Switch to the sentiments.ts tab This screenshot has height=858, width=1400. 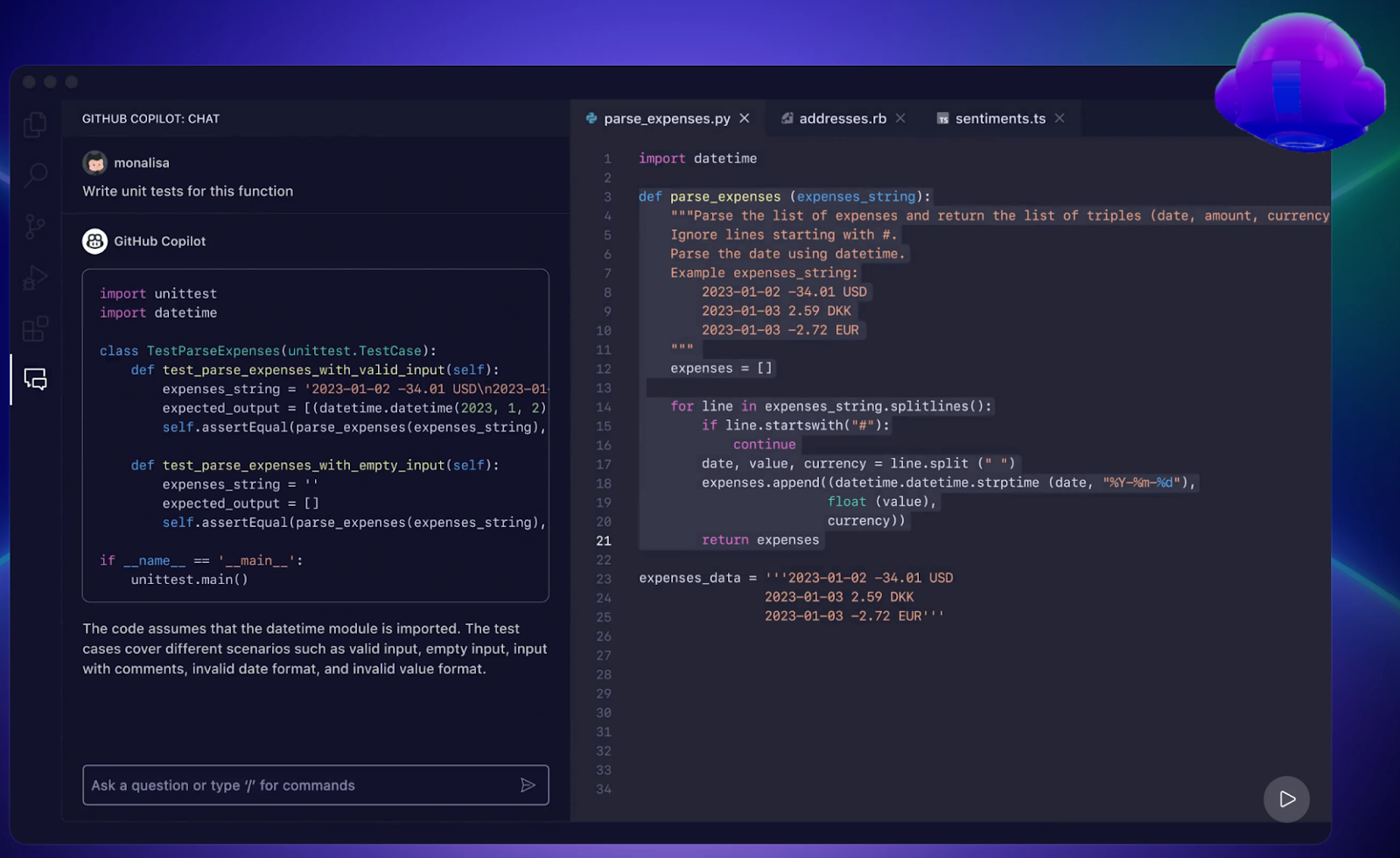(x=1000, y=118)
